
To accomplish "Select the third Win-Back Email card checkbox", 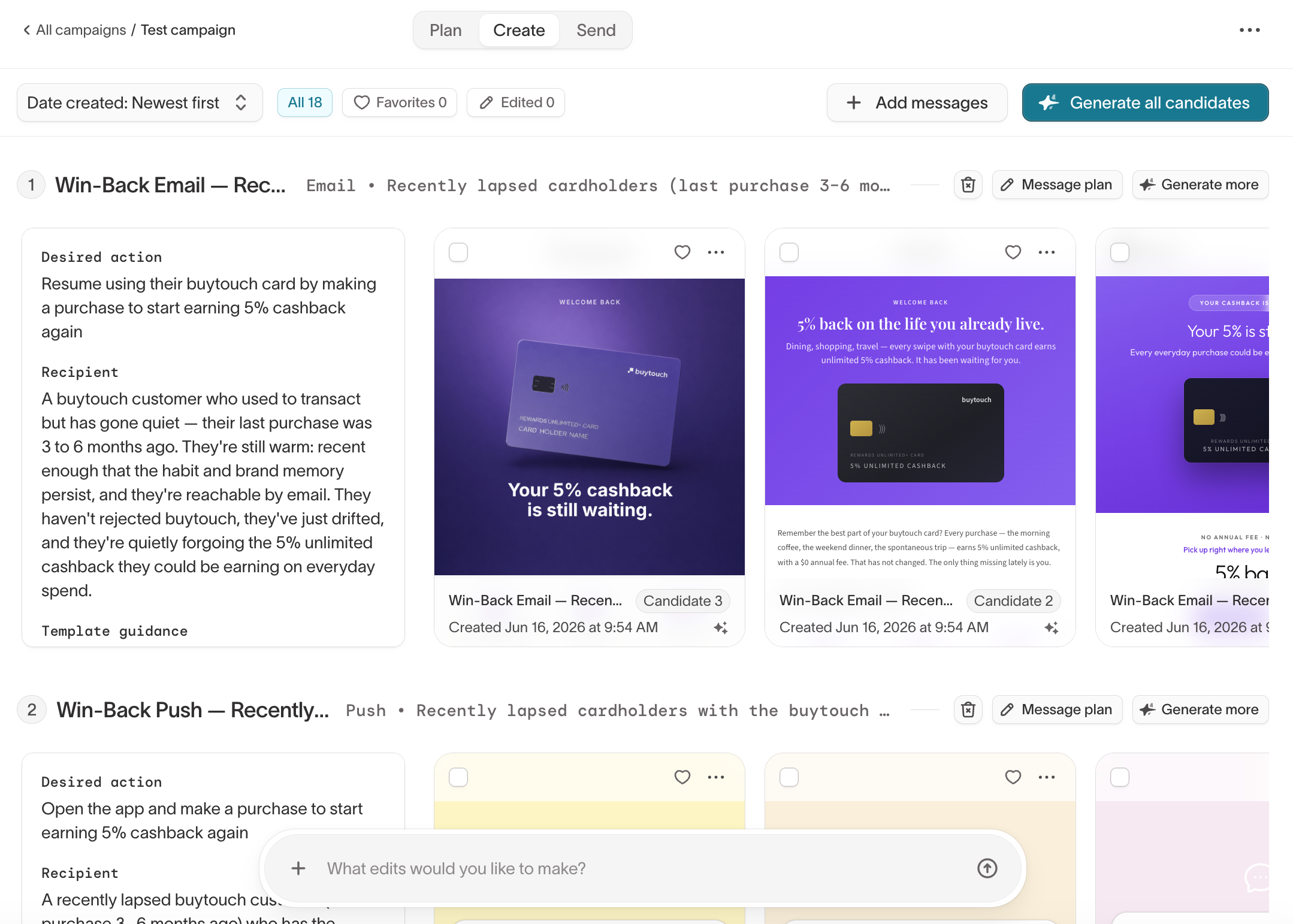I will [1120, 252].
